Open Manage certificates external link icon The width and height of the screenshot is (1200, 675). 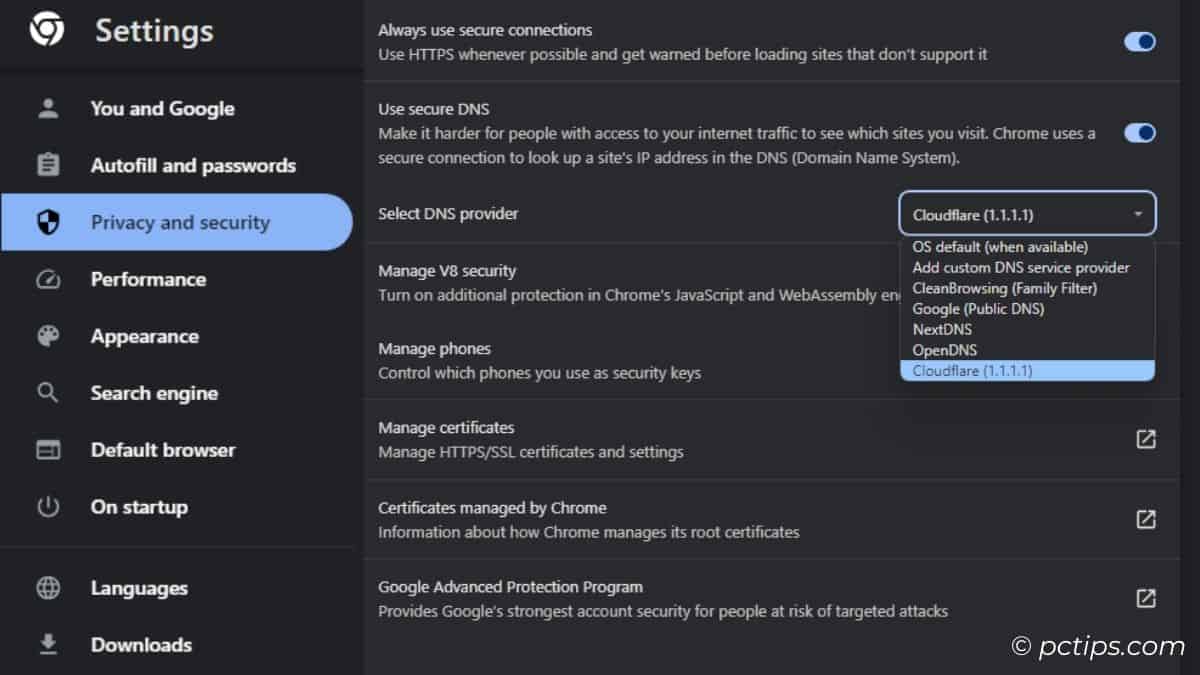[1146, 439]
